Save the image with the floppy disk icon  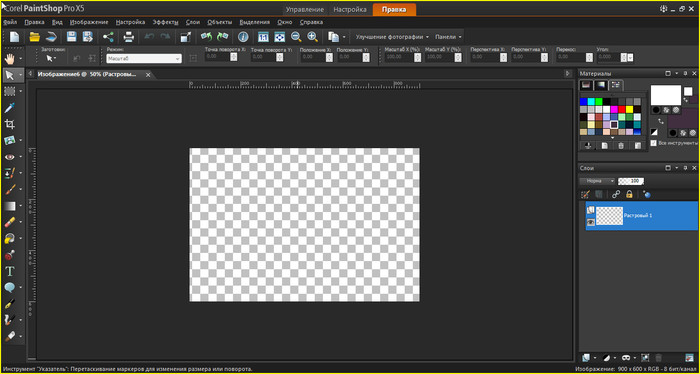[71, 37]
